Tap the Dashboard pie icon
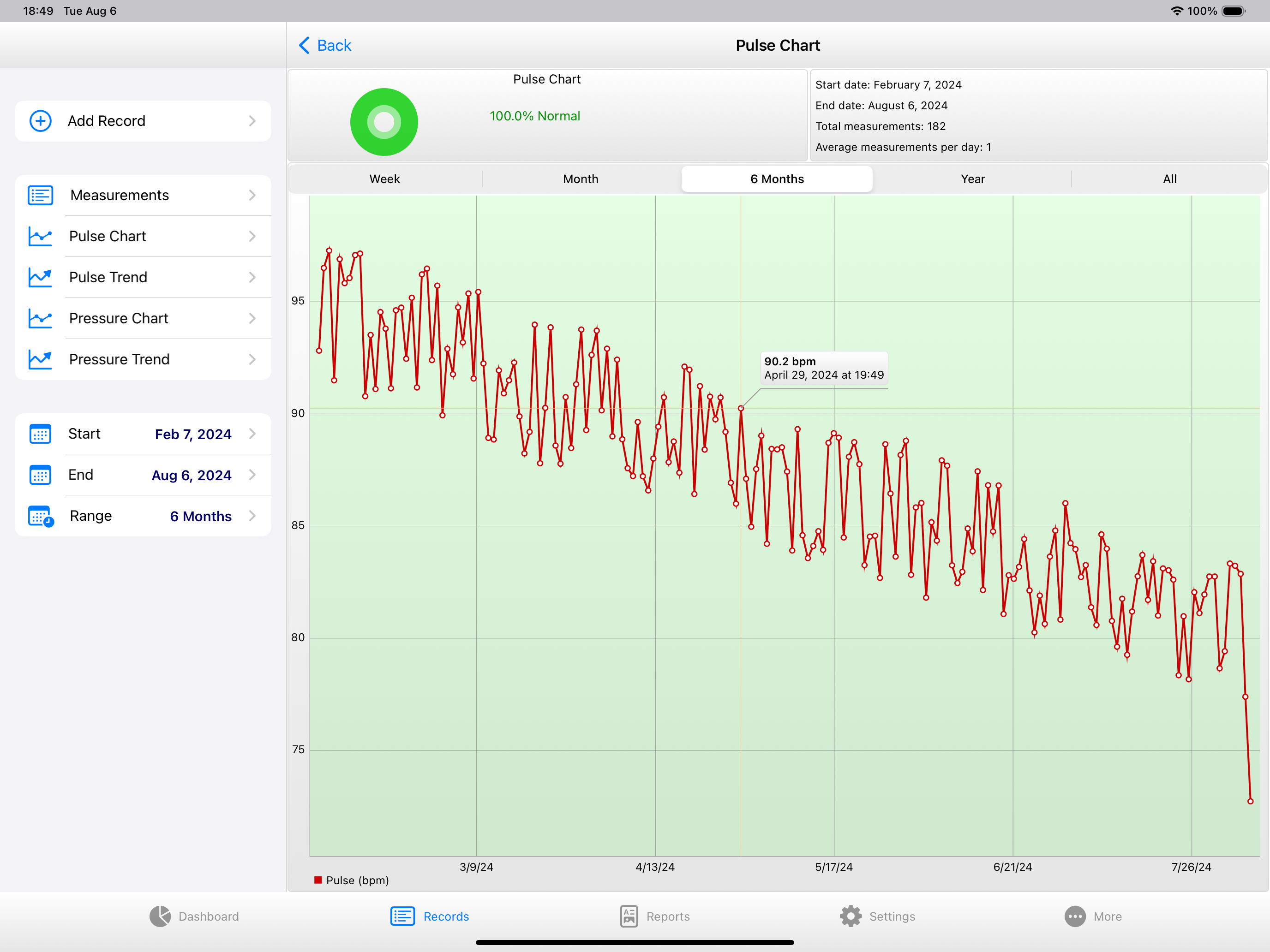1270x952 pixels. 160,916
